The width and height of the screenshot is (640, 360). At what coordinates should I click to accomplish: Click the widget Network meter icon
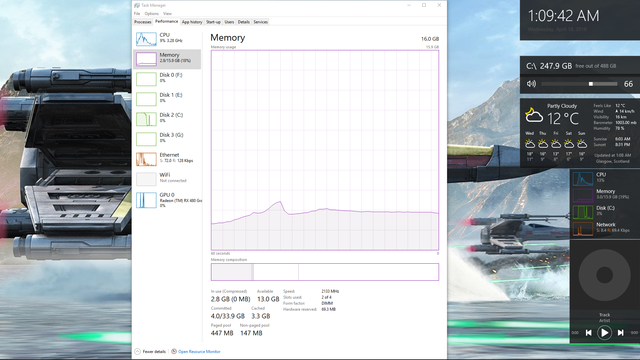click(583, 229)
